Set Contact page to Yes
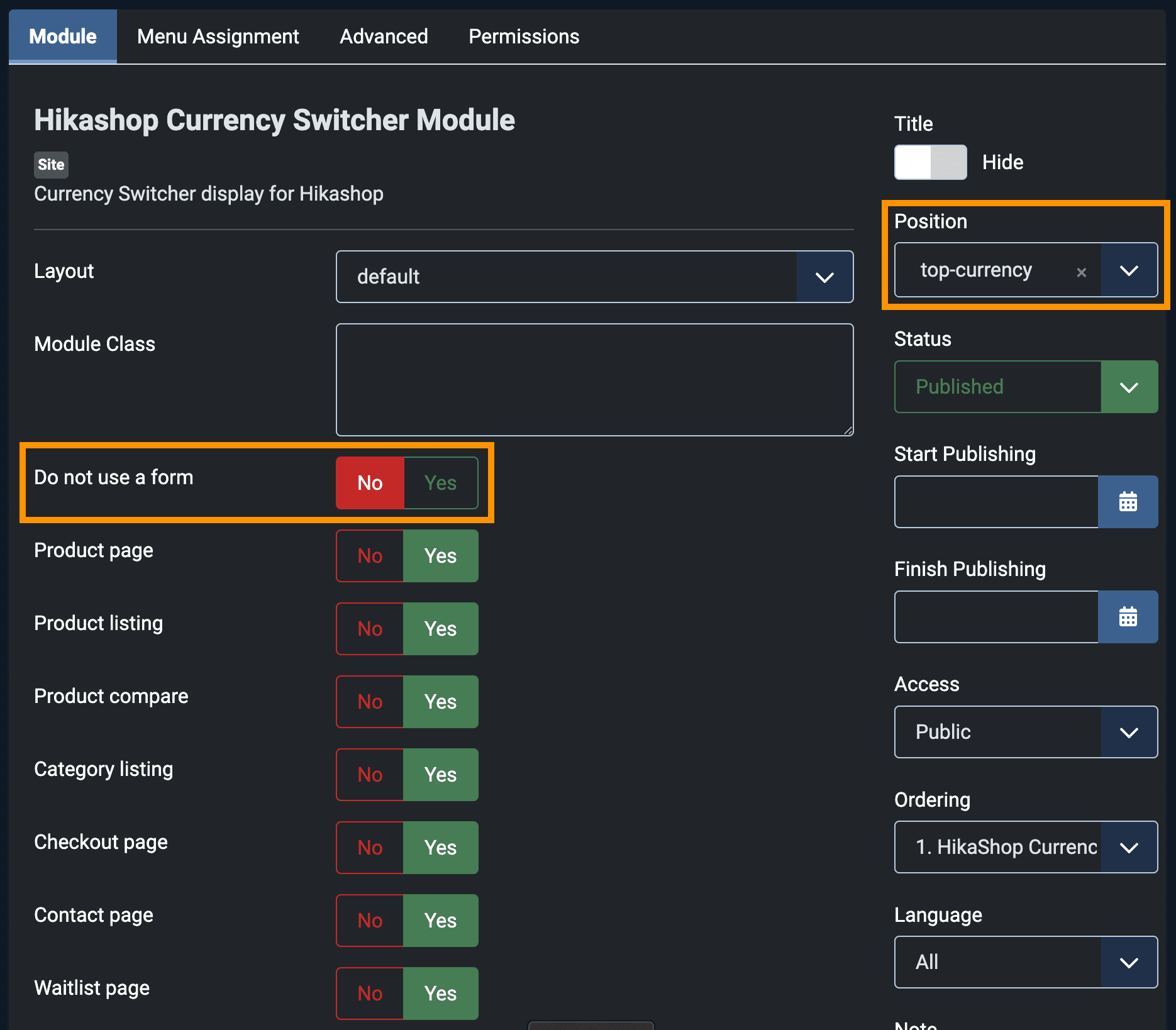This screenshot has height=1030, width=1176. 441,921
